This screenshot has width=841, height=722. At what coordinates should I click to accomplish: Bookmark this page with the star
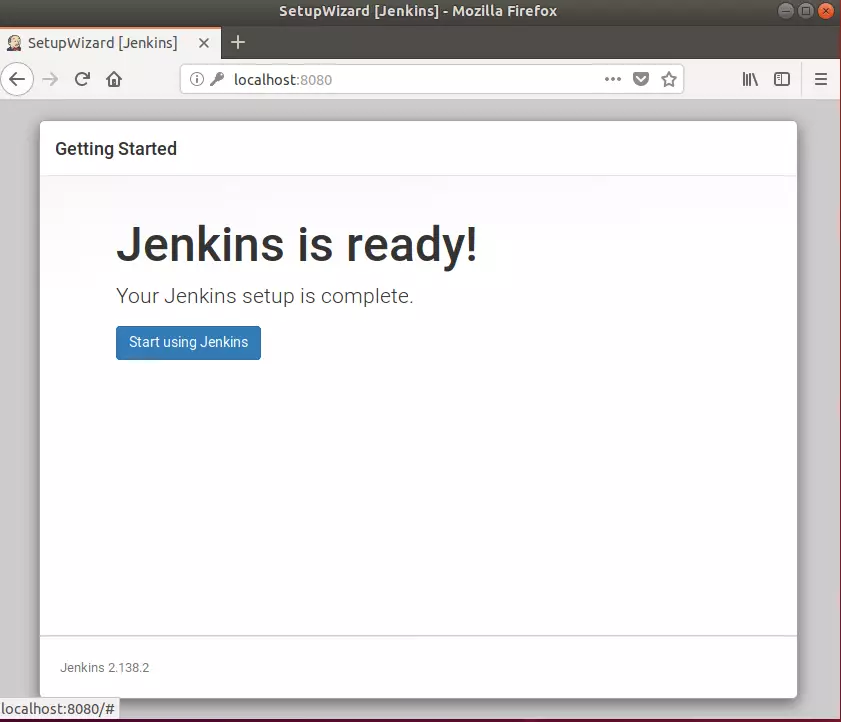669,79
